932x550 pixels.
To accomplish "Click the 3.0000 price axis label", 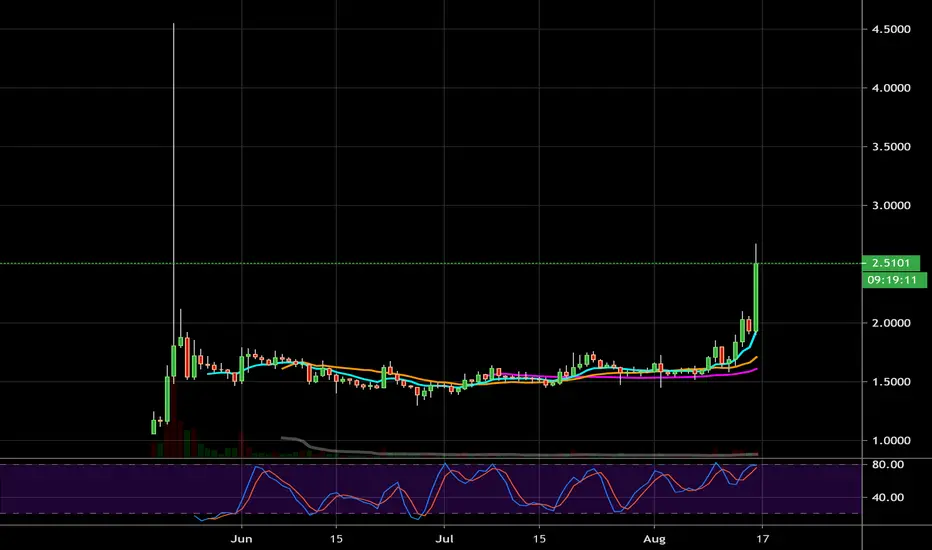I will point(891,206).
